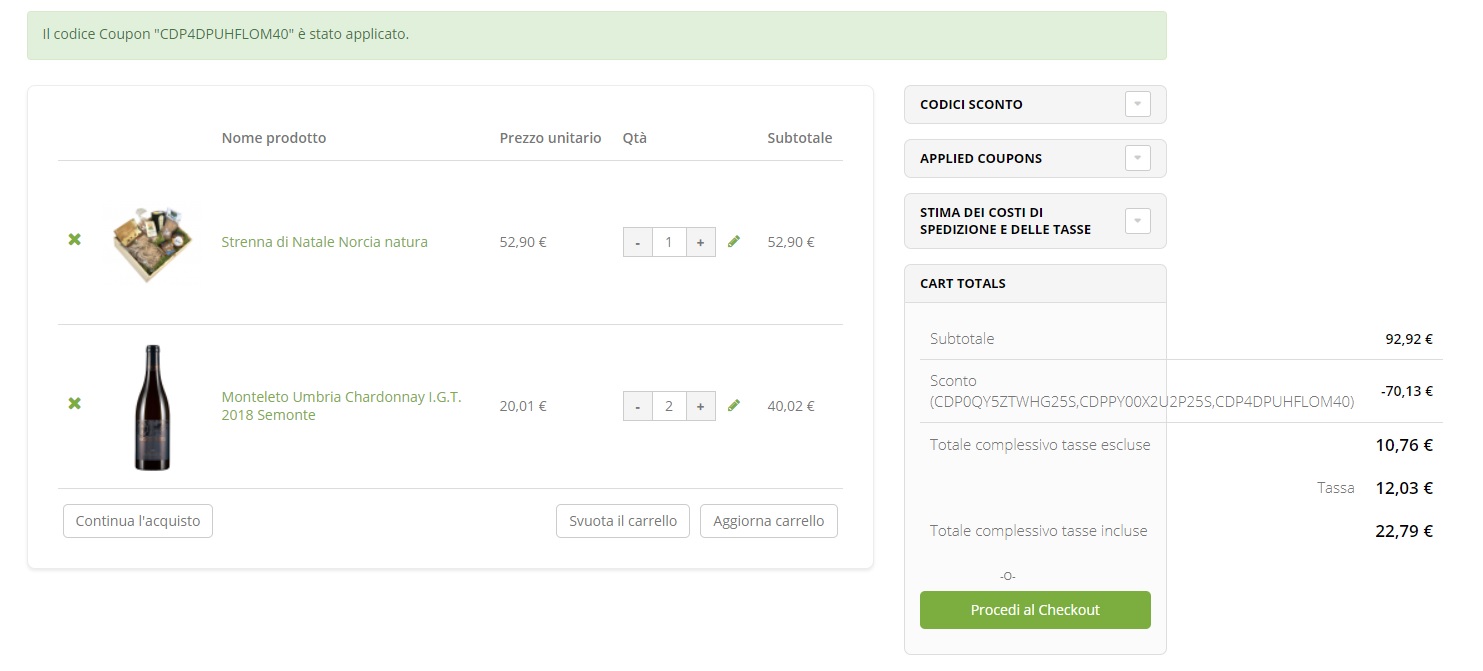Screen dimensions: 1483x671
Task: Update the cart with Aggiorna carrello
Action: tap(768, 520)
